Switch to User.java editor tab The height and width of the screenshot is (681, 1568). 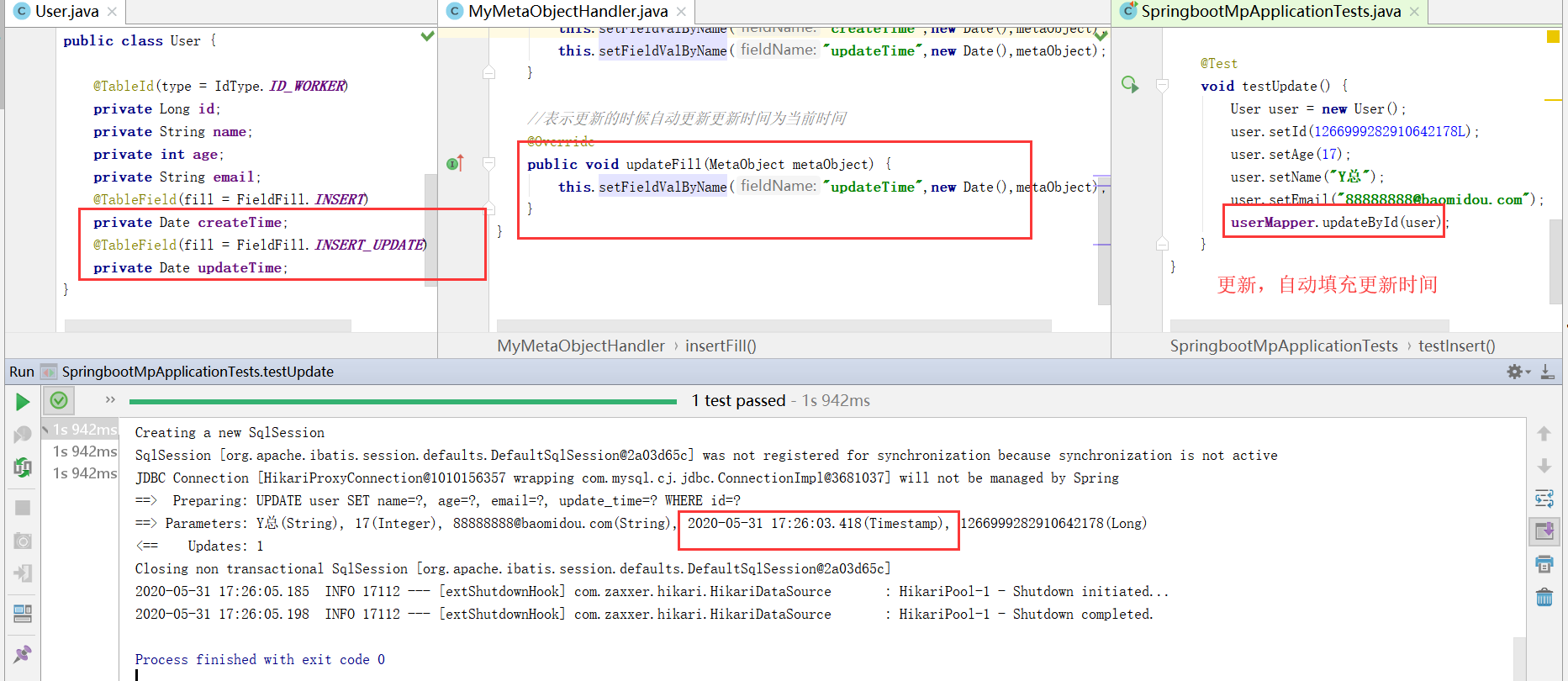pos(66,12)
